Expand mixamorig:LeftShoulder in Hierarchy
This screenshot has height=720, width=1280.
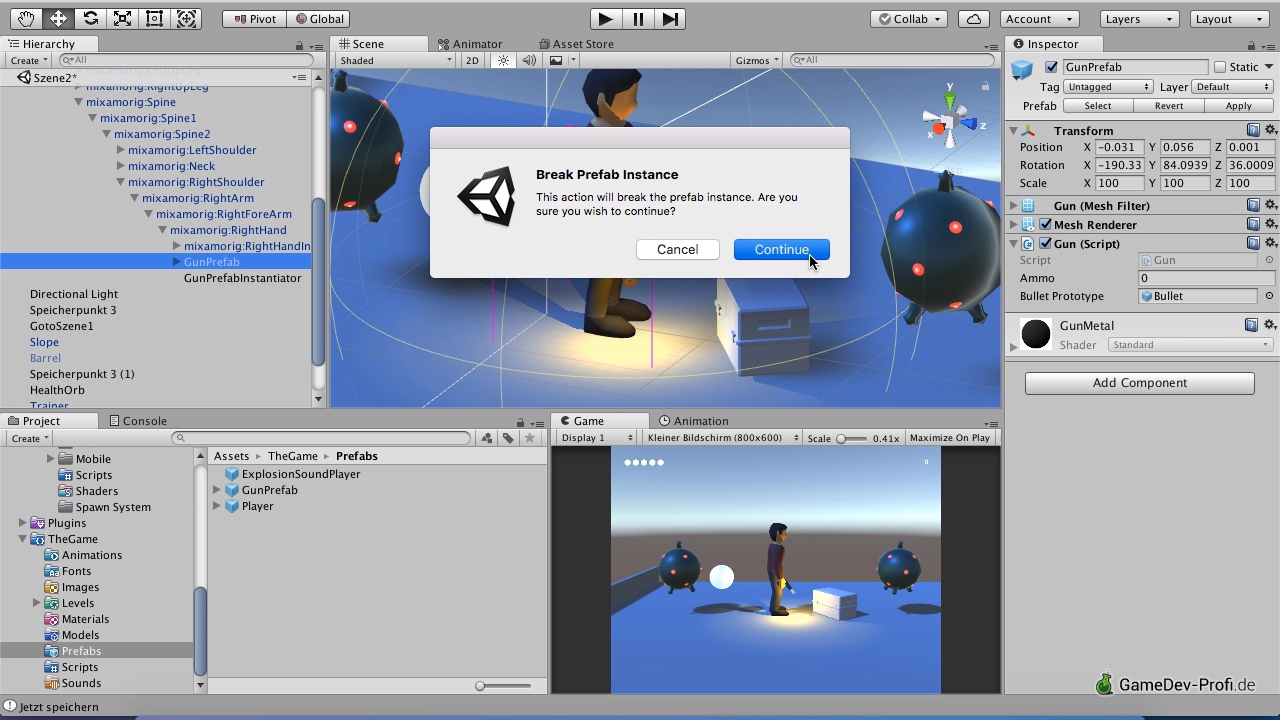click(x=121, y=150)
